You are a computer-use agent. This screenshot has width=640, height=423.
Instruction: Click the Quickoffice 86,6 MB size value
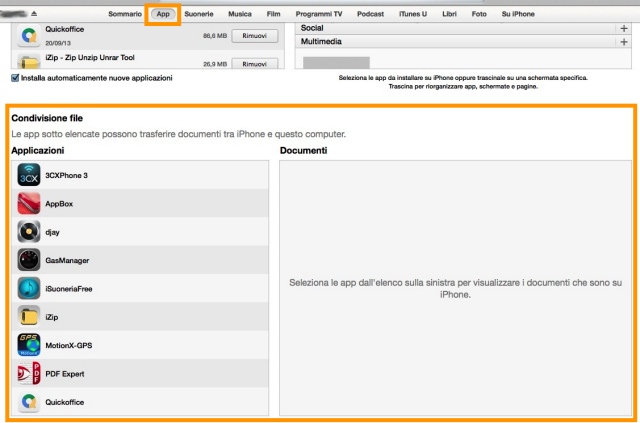click(215, 36)
